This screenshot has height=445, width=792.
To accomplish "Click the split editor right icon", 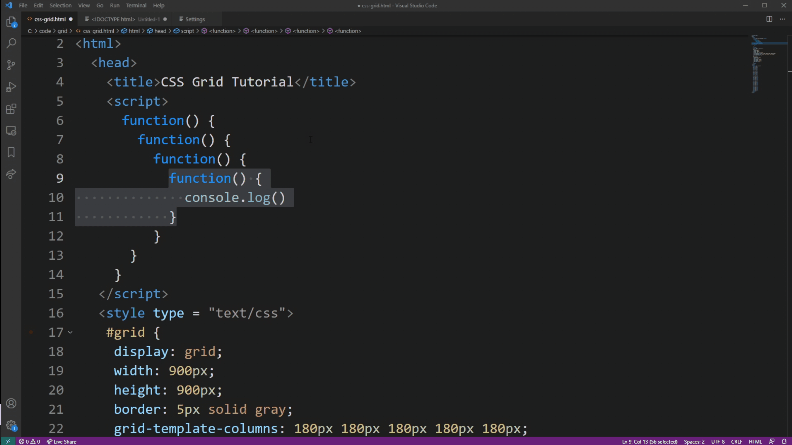I will (x=769, y=19).
